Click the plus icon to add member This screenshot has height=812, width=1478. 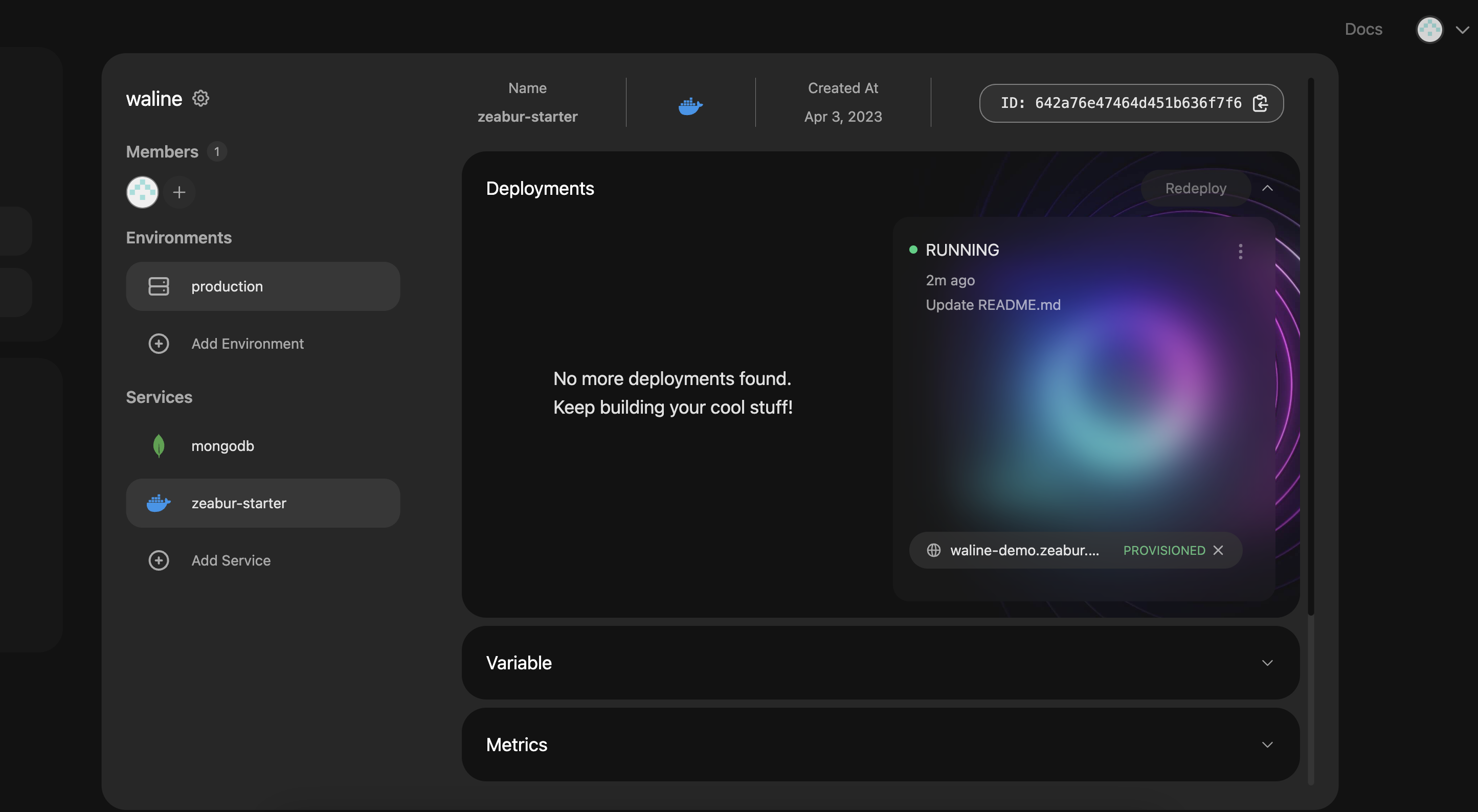tap(179, 192)
